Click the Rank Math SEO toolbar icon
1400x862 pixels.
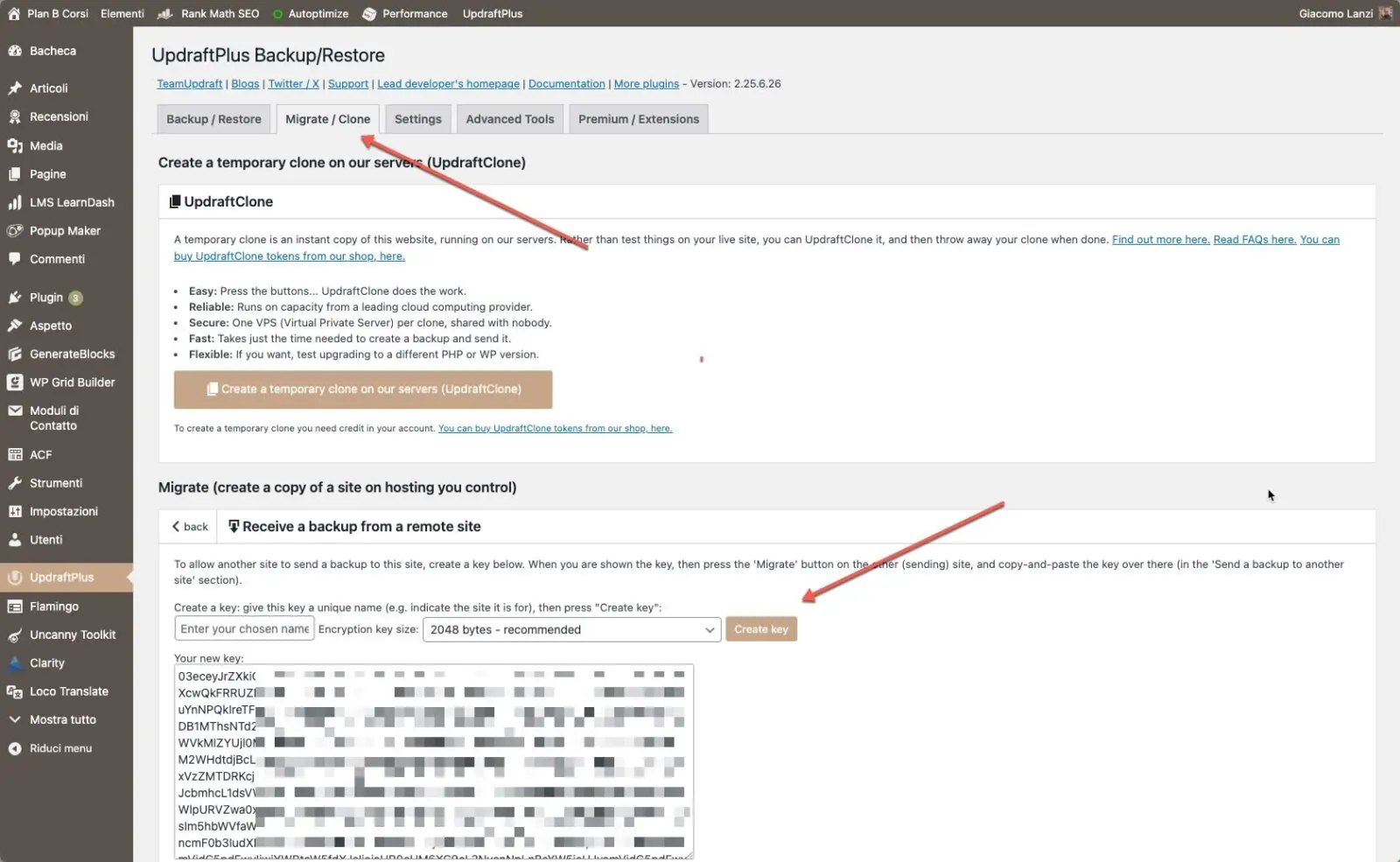tap(164, 13)
